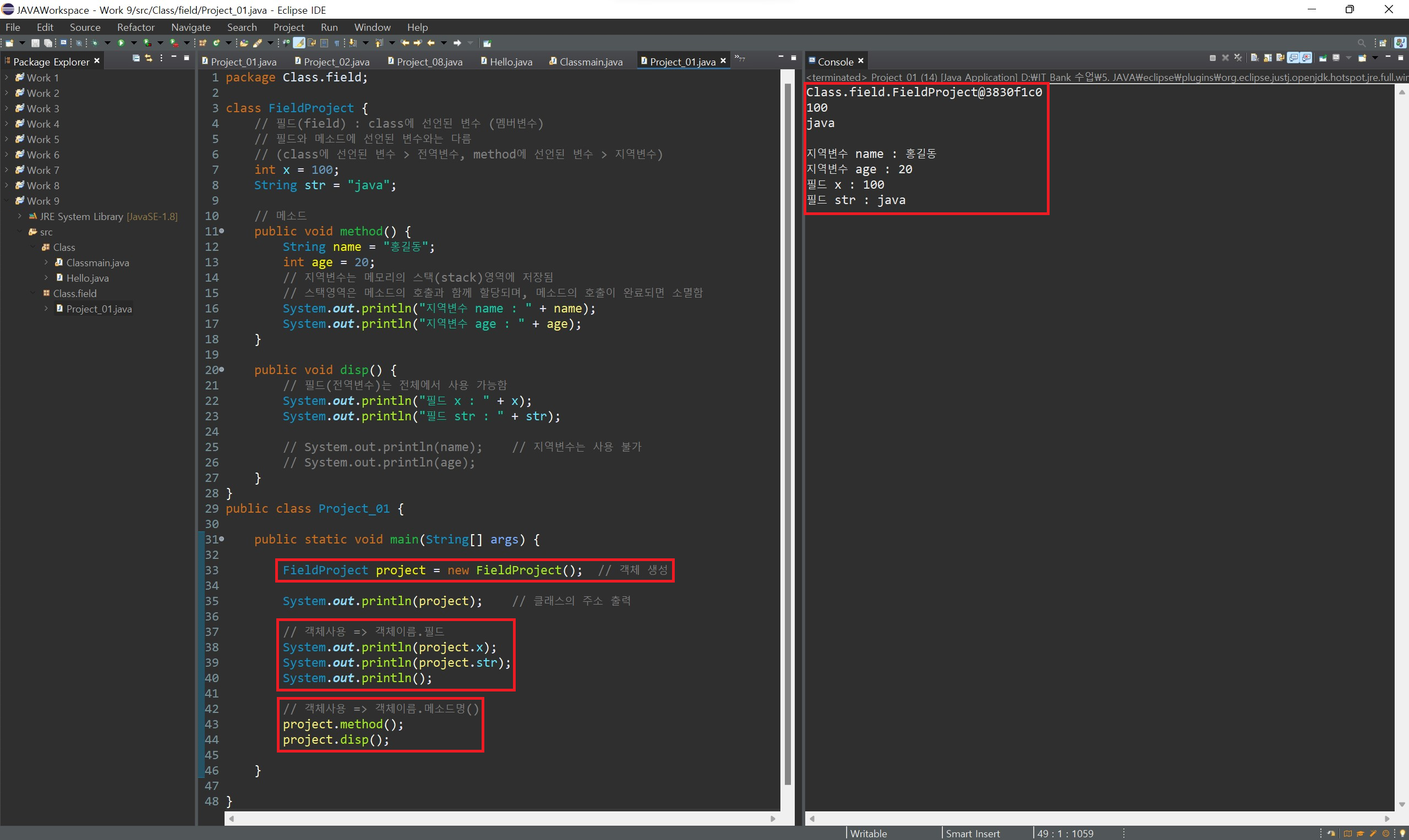Click the Pin Console icon
The width and height of the screenshot is (1409, 840).
click(x=1323, y=58)
